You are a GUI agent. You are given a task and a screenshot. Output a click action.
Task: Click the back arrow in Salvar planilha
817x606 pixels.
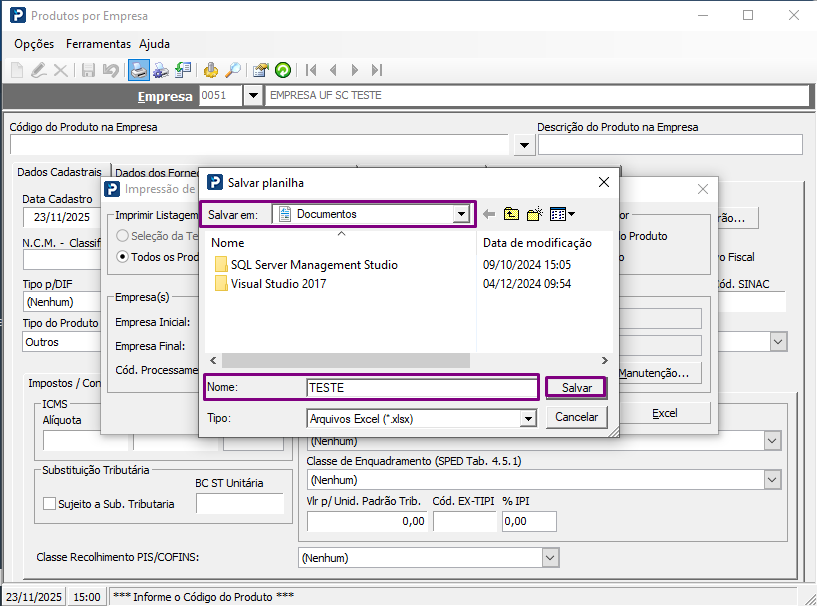click(489, 214)
